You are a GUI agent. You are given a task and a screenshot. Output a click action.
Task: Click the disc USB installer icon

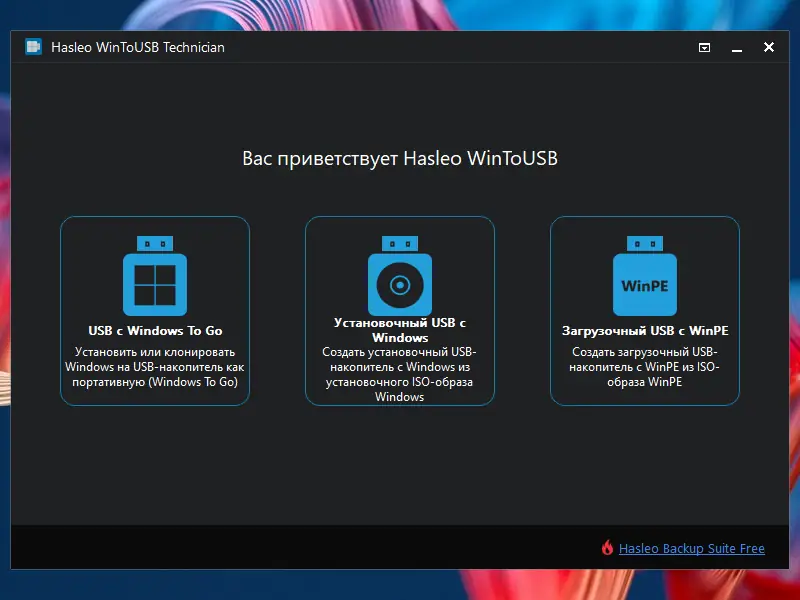pyautogui.click(x=399, y=276)
